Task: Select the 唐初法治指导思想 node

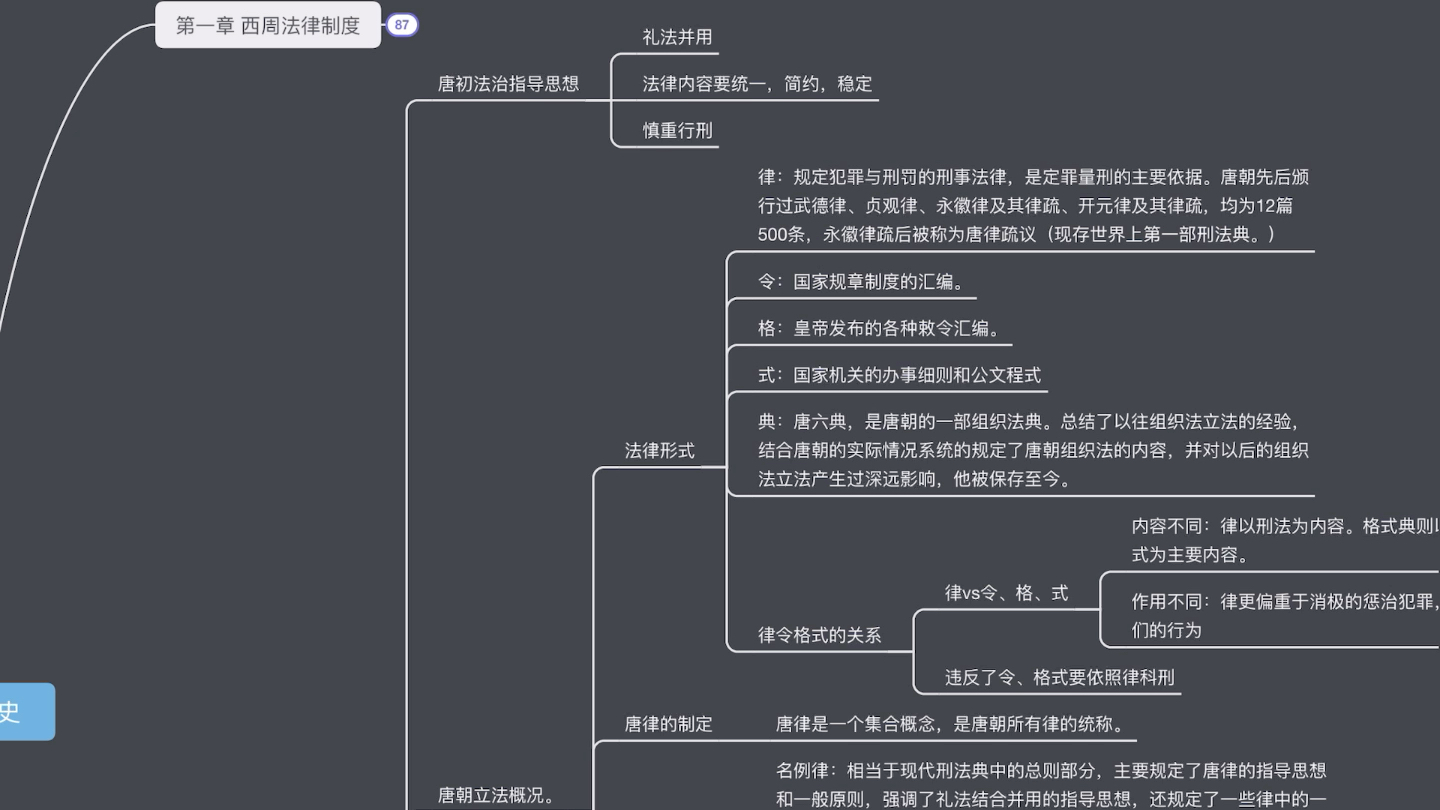Action: tap(508, 84)
